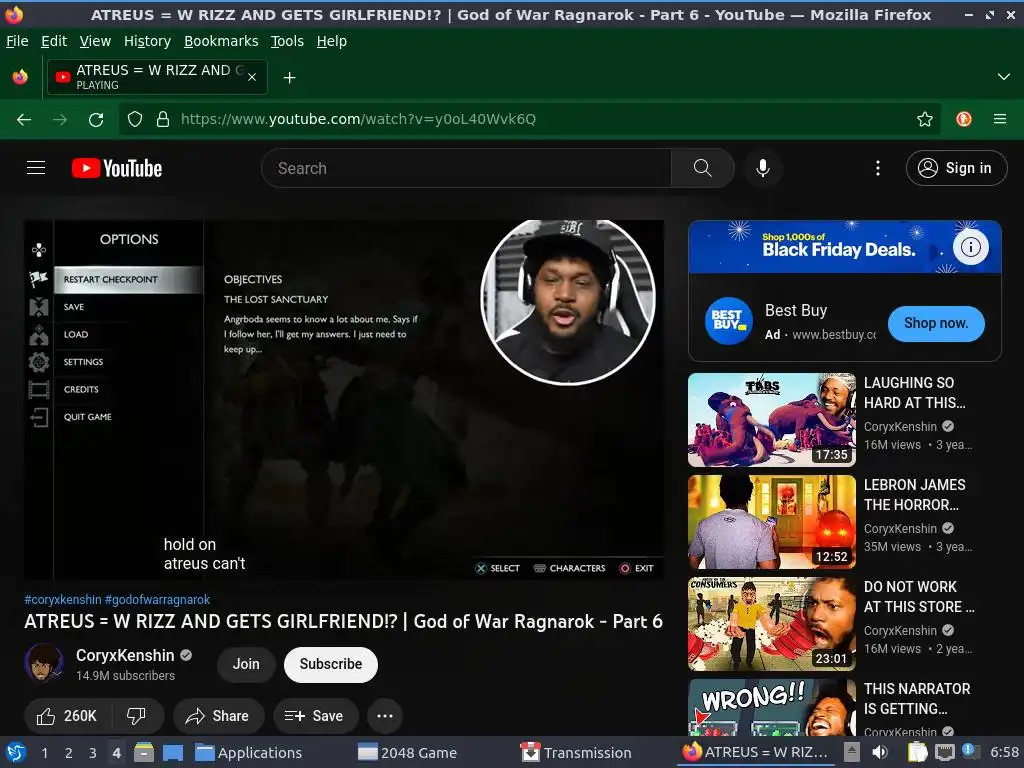Open Applications in taskbar
The height and width of the screenshot is (768, 1024).
pyautogui.click(x=249, y=752)
